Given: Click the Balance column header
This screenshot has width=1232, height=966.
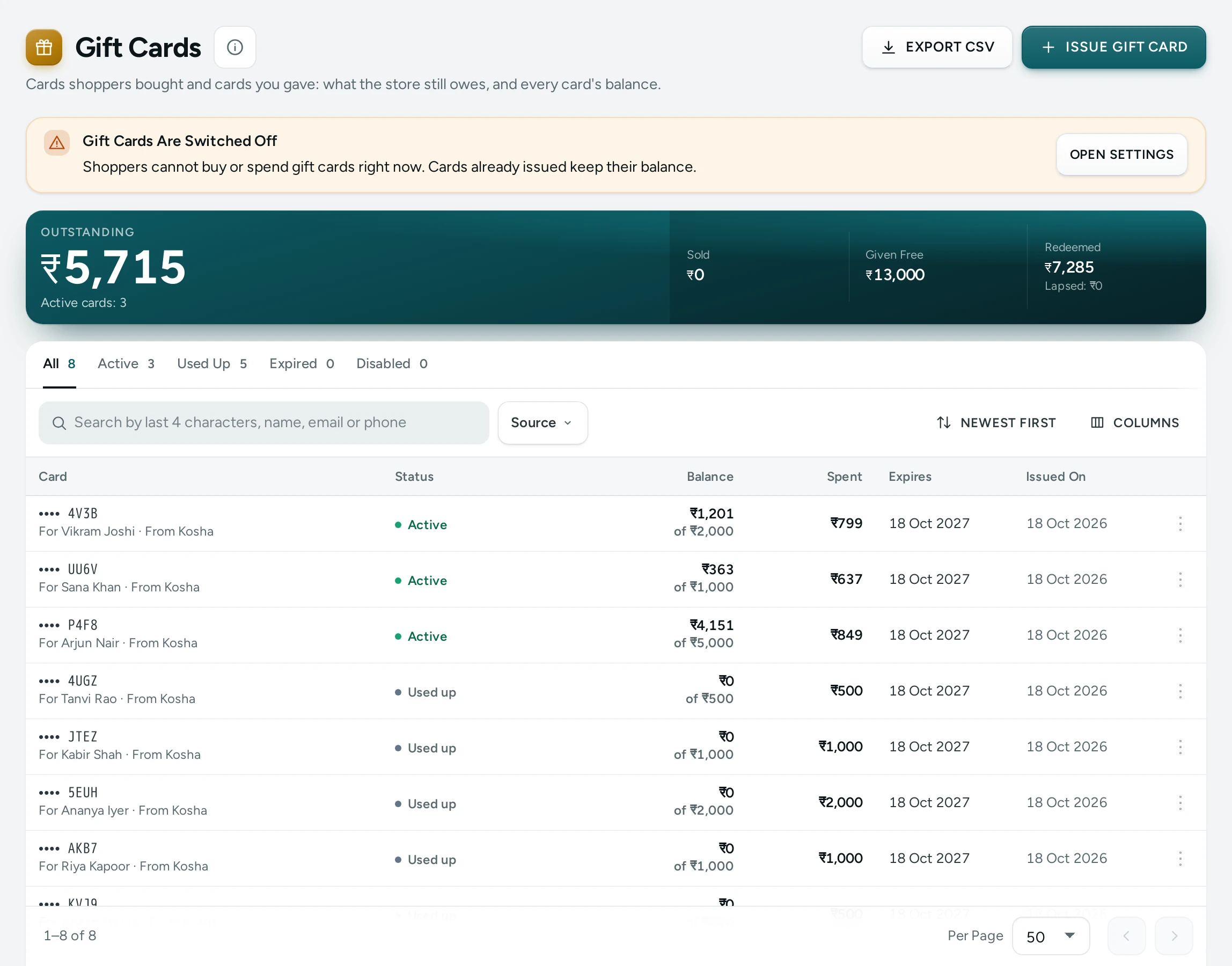Looking at the screenshot, I should click(x=710, y=477).
